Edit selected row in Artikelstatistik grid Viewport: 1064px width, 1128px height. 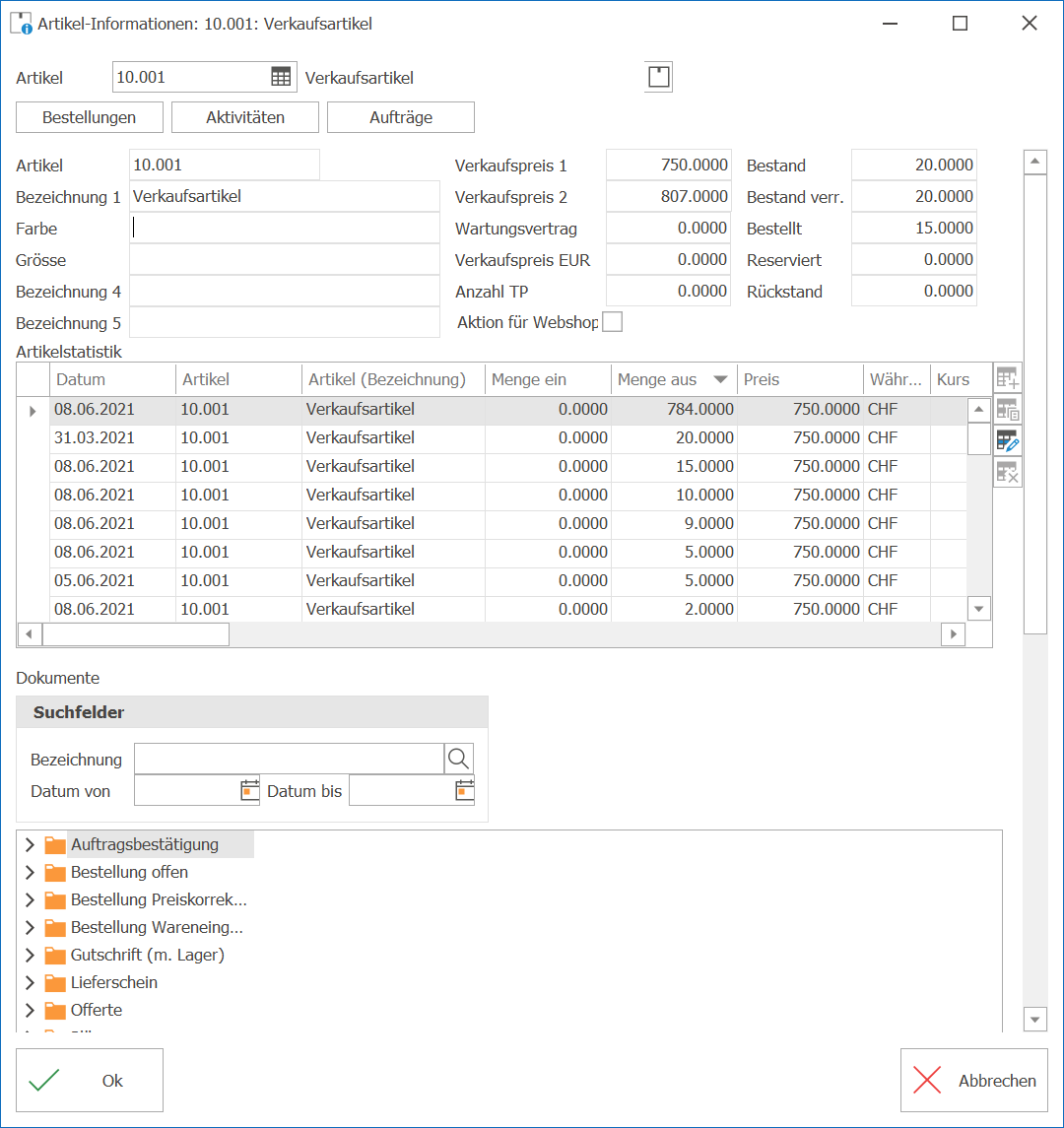[1007, 441]
